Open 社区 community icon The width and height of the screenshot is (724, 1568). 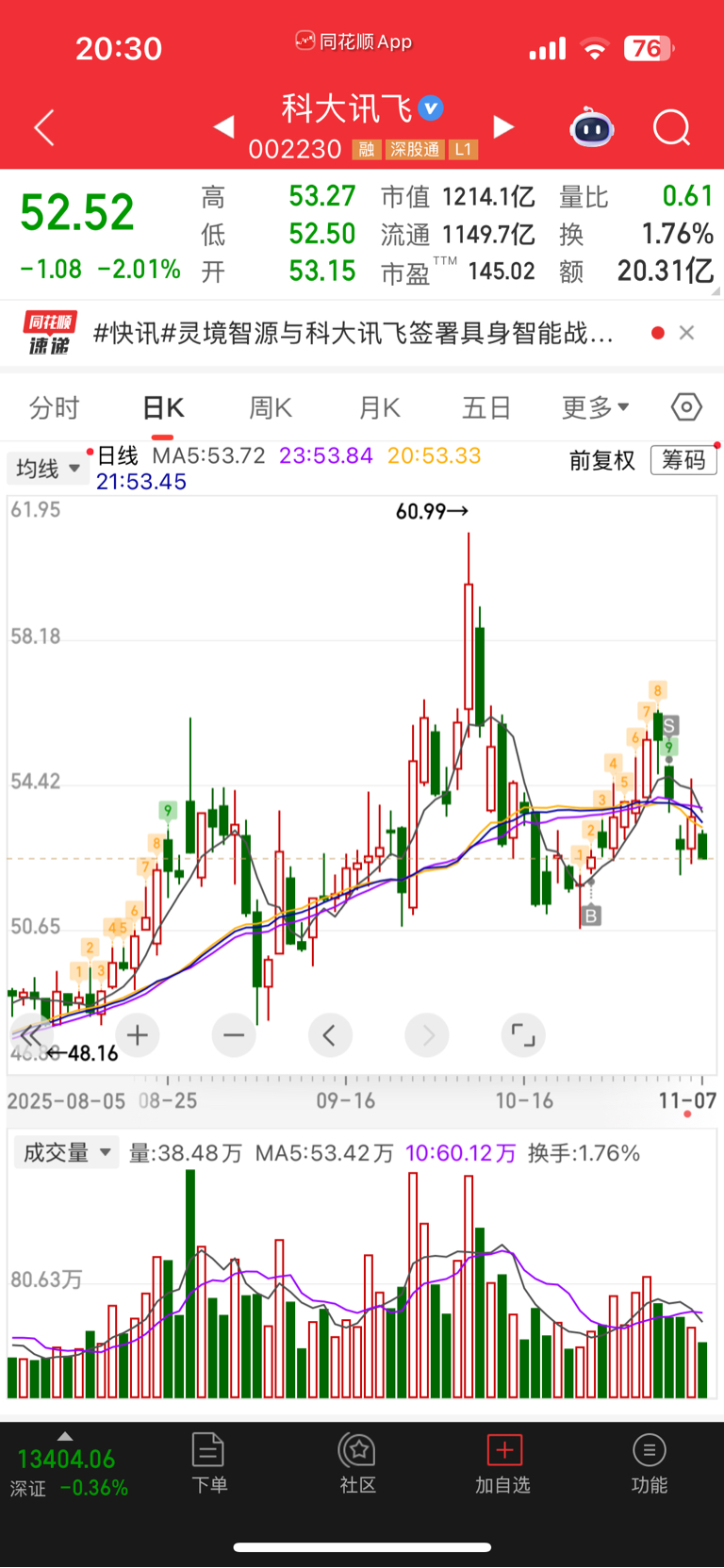click(x=358, y=1462)
